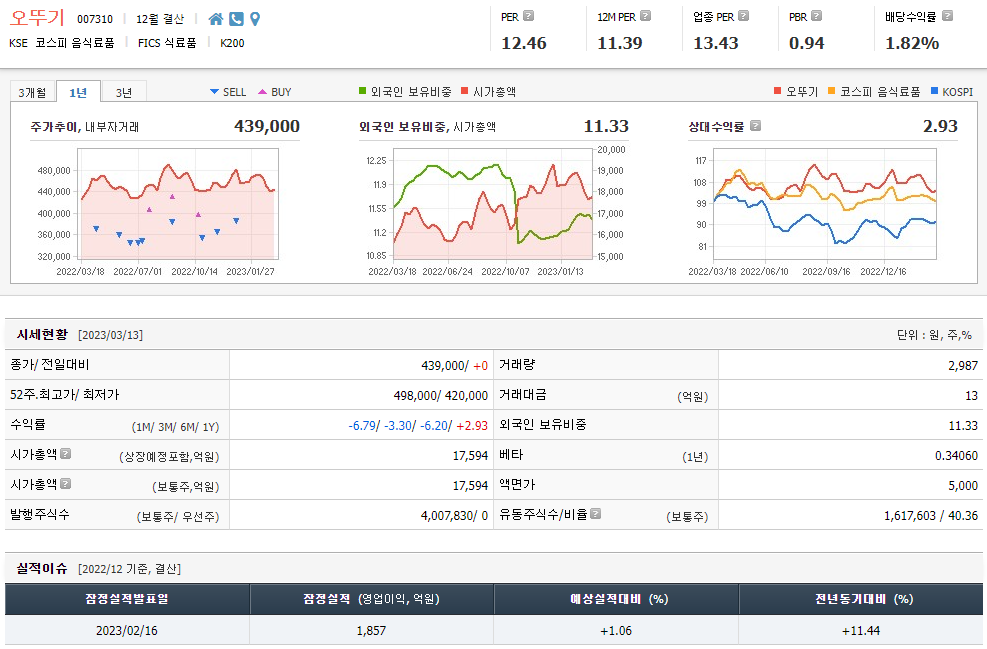Image resolution: width=987 pixels, height=649 pixels.
Task: Click the 주가추이 price chart
Action: [x=178, y=204]
